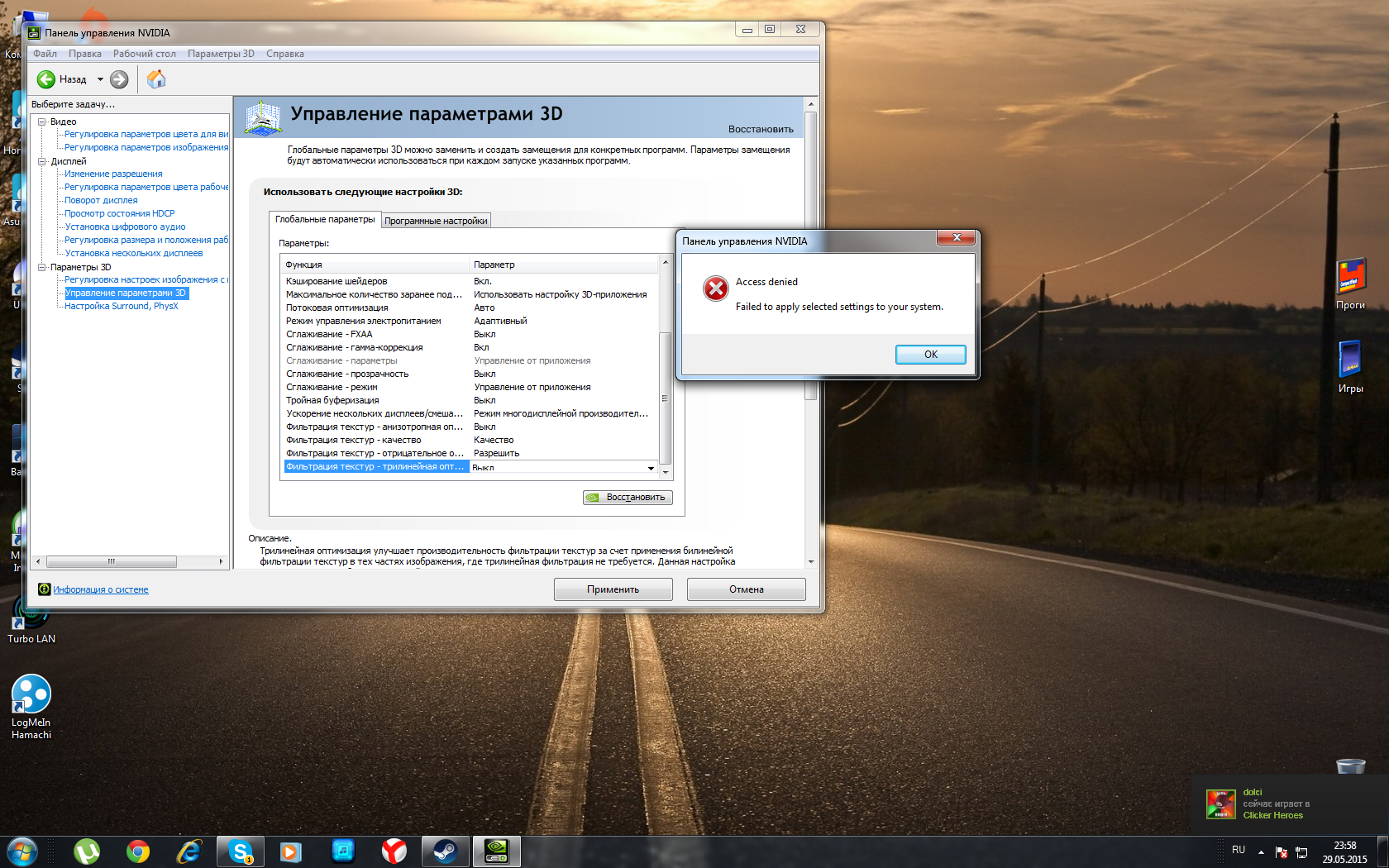Select Просмотр состояния HDCP
Screen dimensions: 1389x868
pyautogui.click(x=120, y=213)
